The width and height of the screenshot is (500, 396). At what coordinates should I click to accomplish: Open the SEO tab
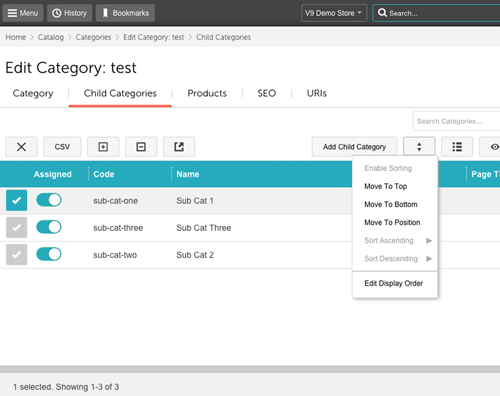point(267,93)
